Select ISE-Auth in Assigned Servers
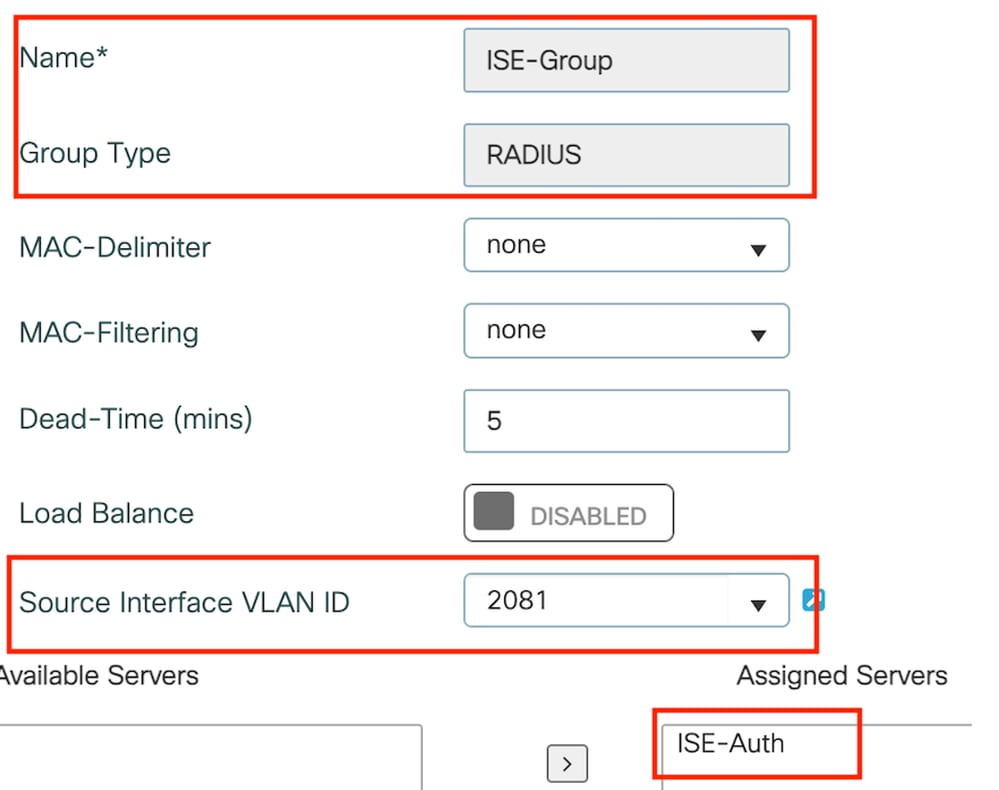The width and height of the screenshot is (999, 790). pos(730,743)
